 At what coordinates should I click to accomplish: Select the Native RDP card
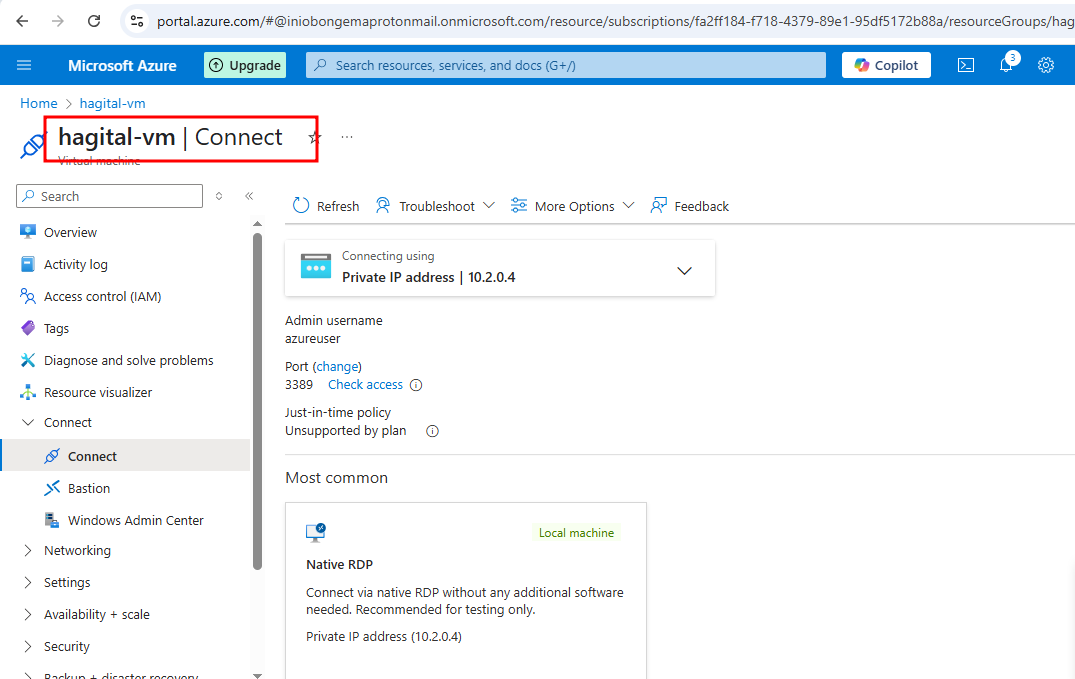466,590
